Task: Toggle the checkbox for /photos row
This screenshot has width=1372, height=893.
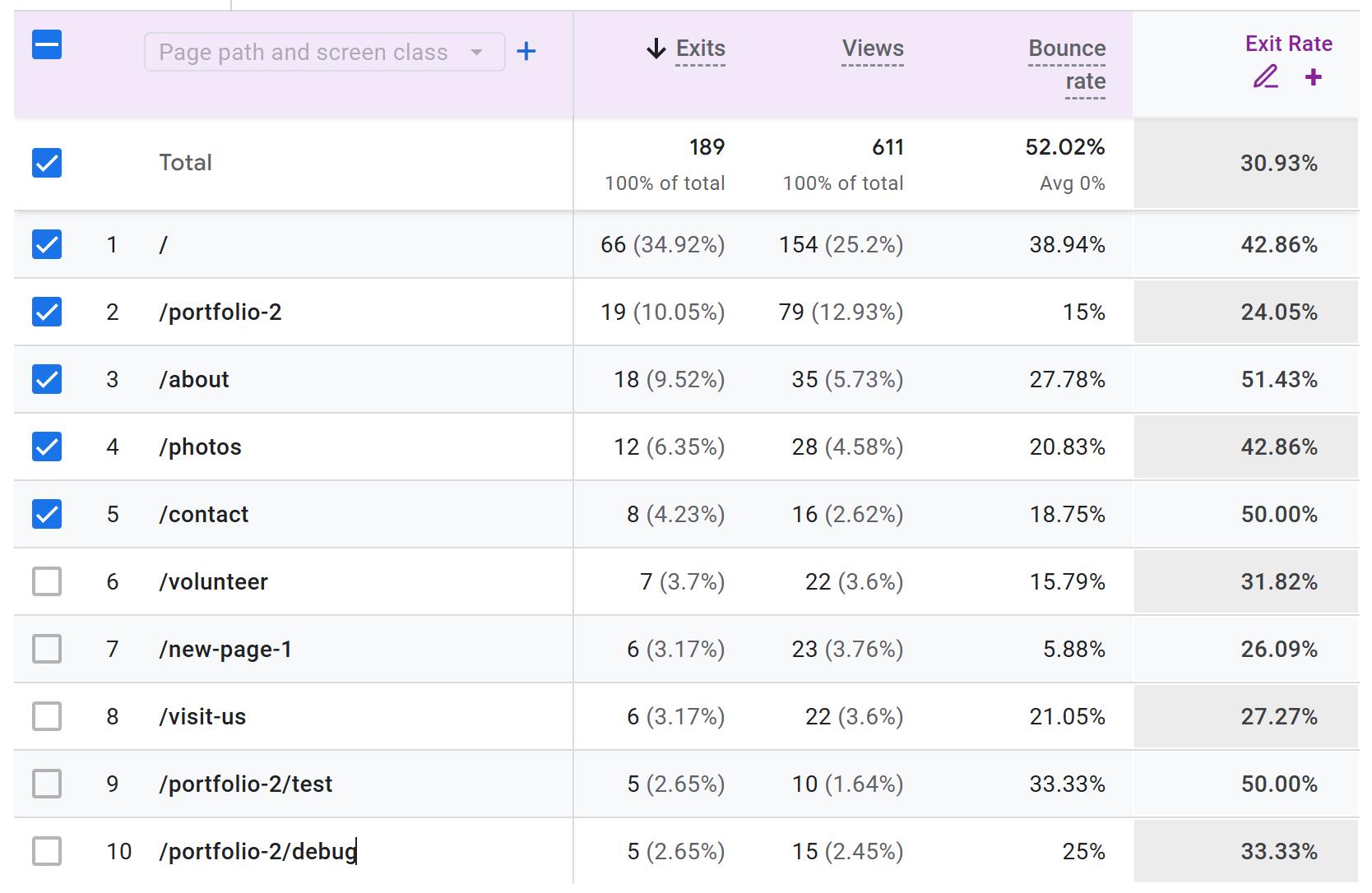Action: [x=47, y=446]
